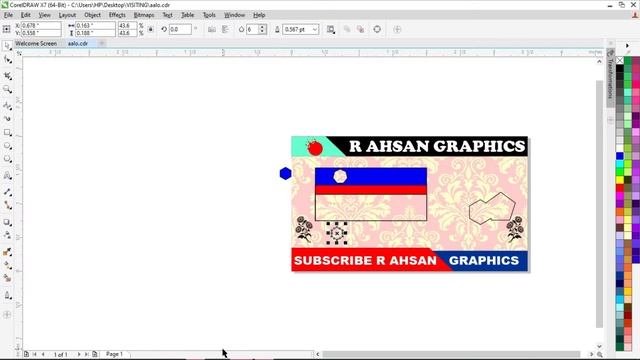Image resolution: width=640 pixels, height=360 pixels.
Task: Select the Interactive Fill tool
Action: point(7,265)
